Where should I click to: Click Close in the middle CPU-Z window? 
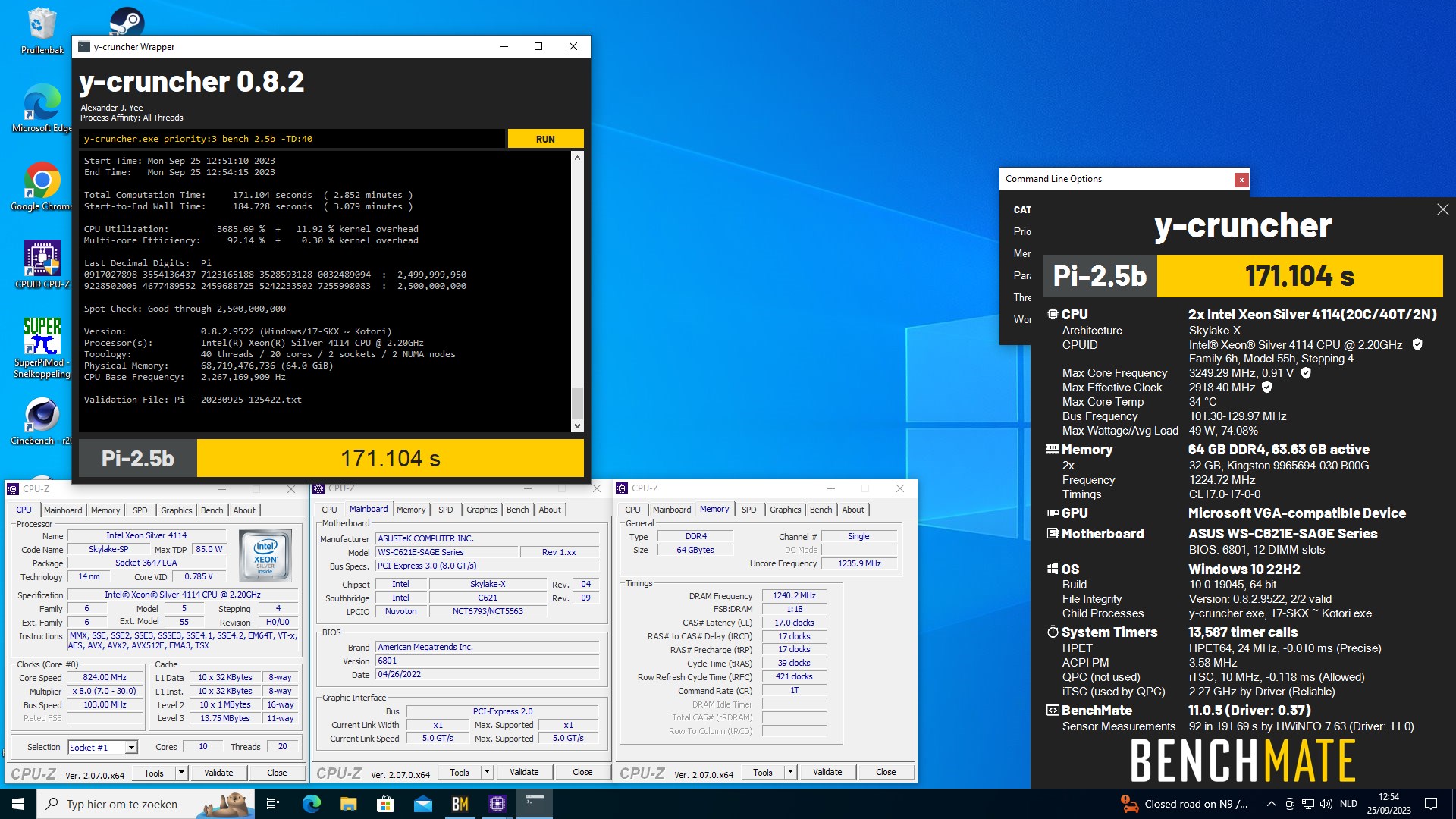[582, 772]
